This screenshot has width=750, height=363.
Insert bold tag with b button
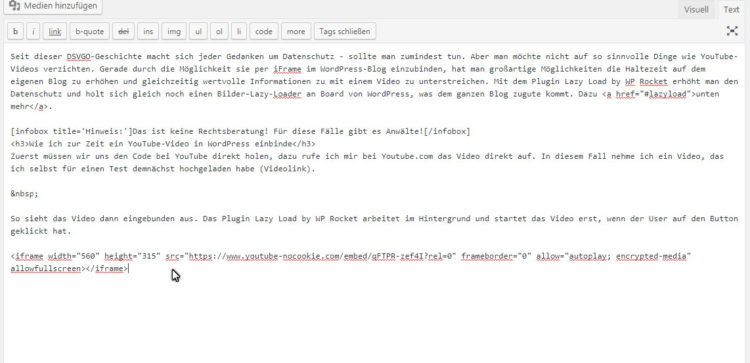click(16, 32)
